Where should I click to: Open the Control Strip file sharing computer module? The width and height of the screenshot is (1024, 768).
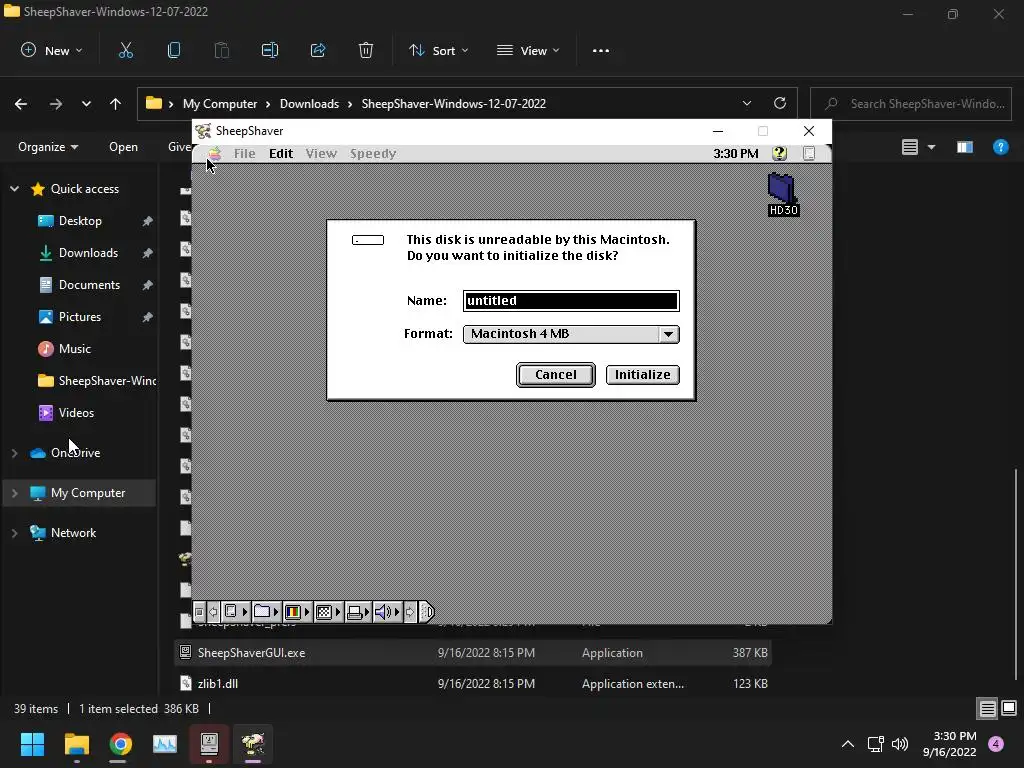click(235, 612)
